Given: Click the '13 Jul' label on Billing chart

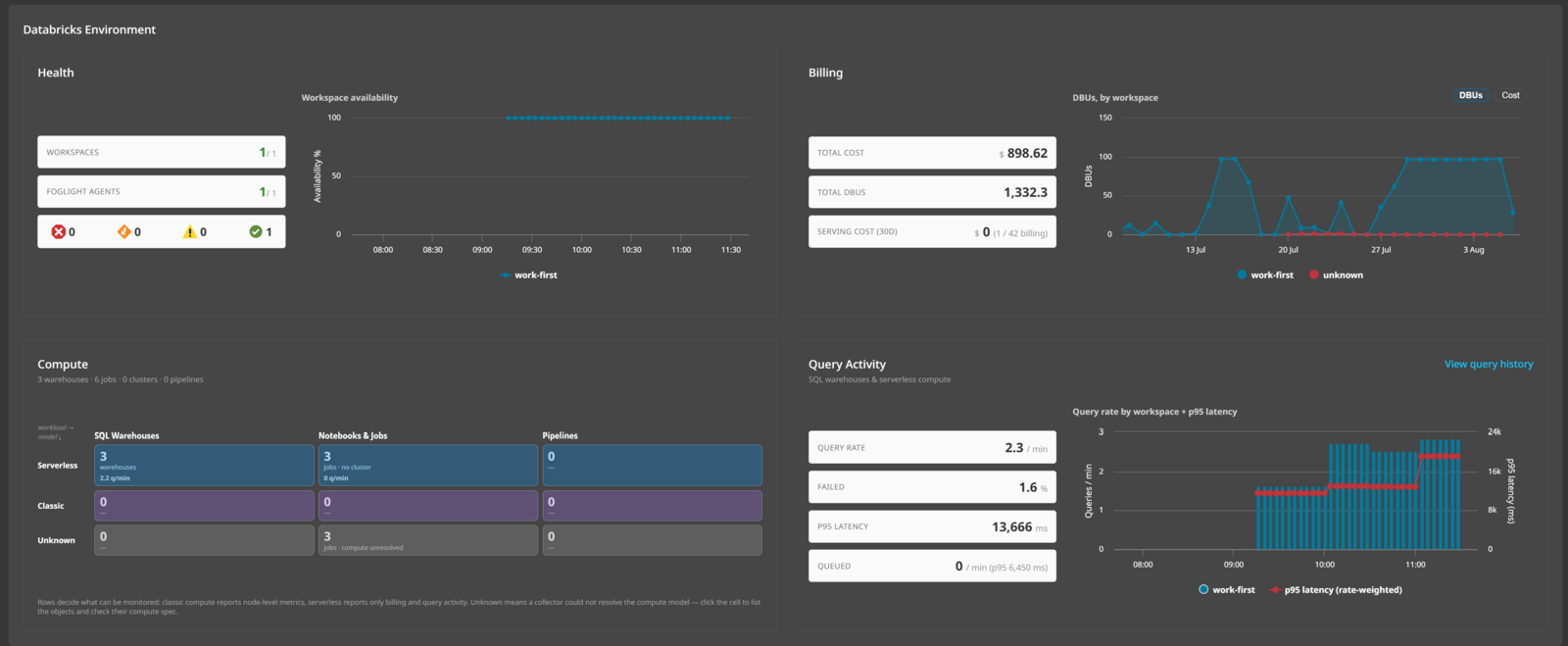Looking at the screenshot, I should (x=1196, y=250).
